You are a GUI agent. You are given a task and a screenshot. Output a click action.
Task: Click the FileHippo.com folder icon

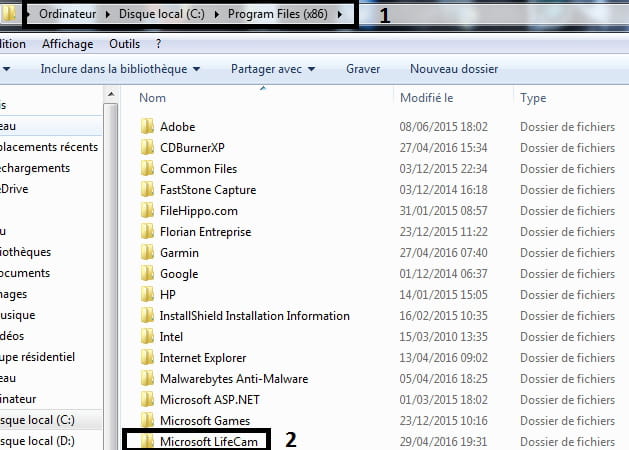point(147,210)
